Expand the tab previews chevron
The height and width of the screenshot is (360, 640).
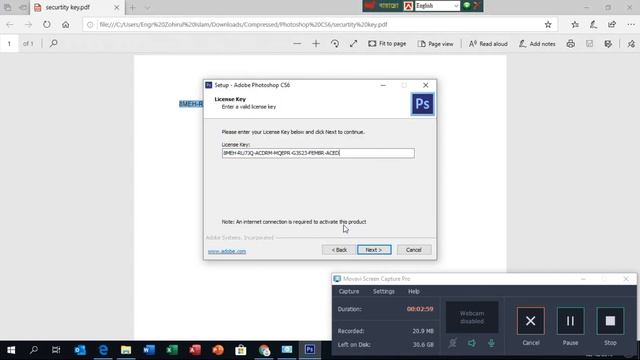tap(147, 7)
